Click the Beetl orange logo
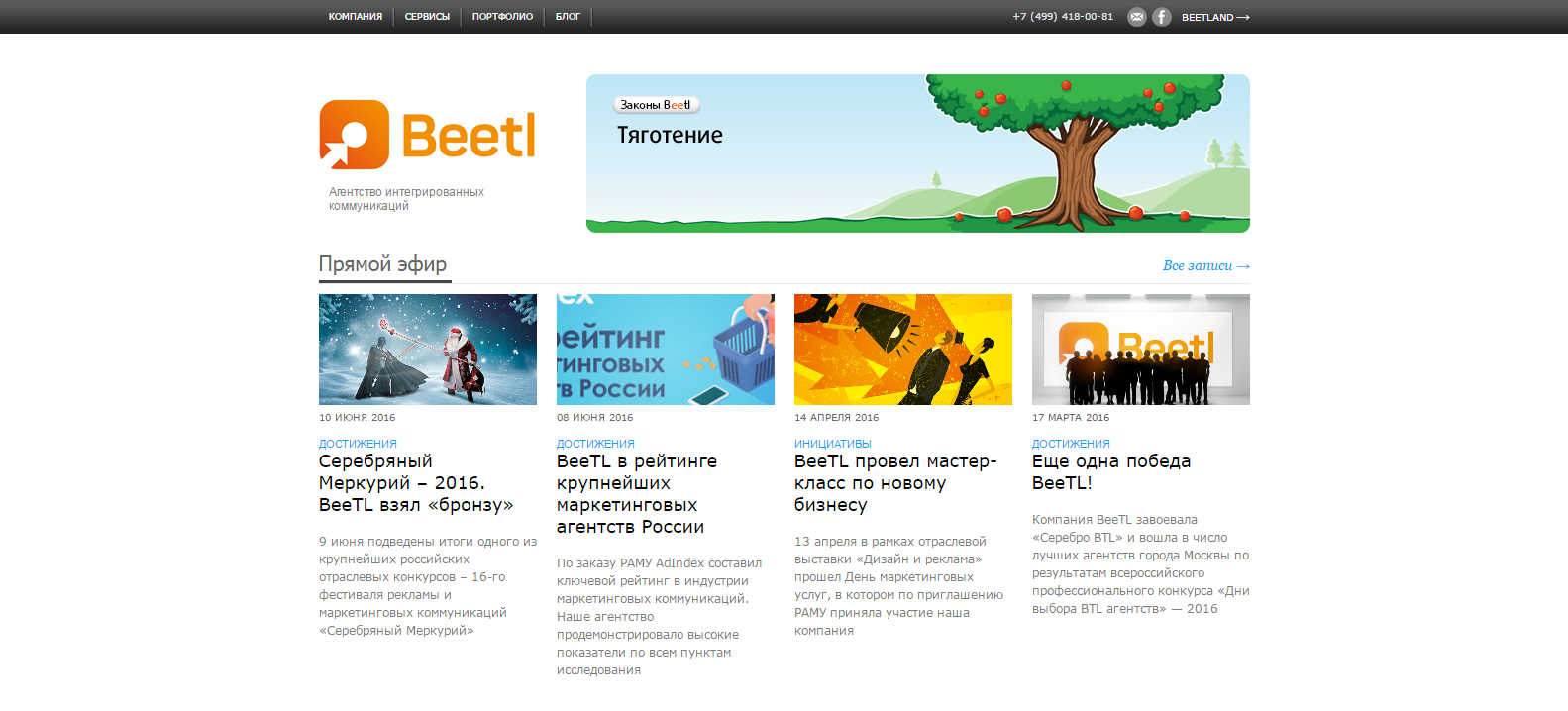 point(428,135)
